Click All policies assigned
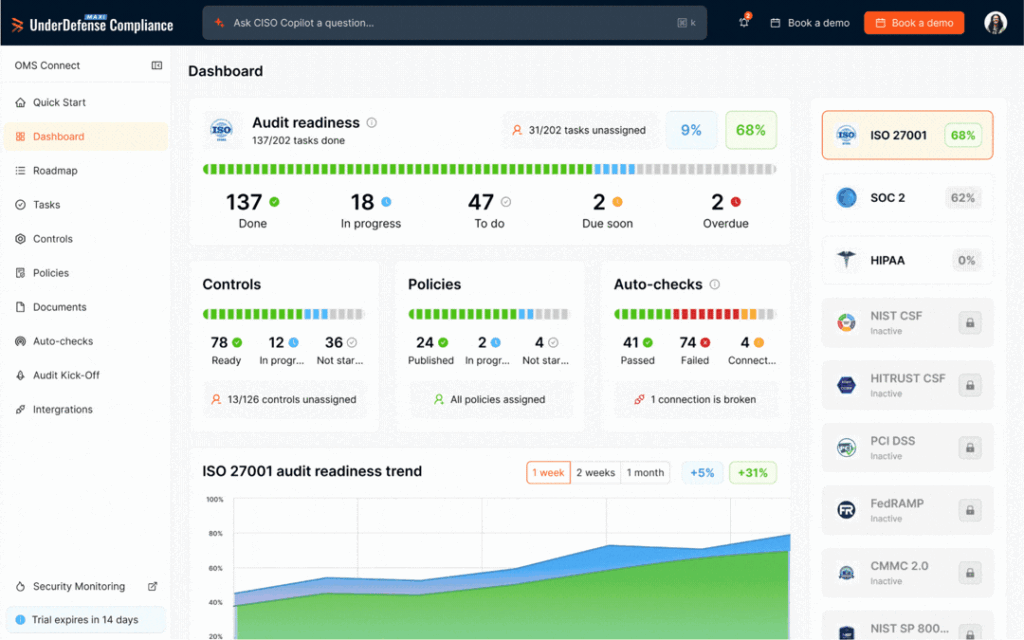This screenshot has height=640, width=1024. 489,399
